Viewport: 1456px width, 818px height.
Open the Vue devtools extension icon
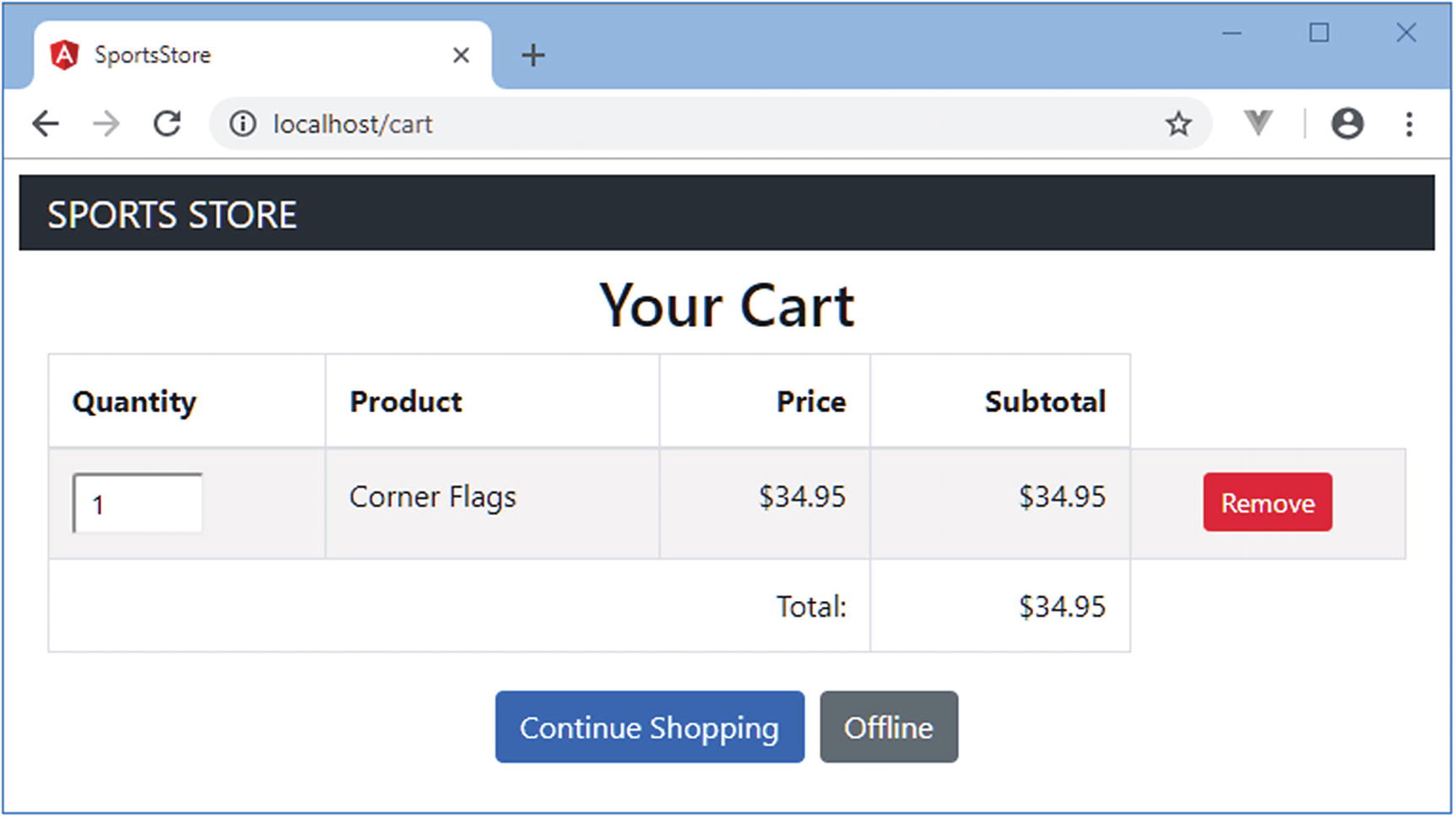coord(1258,123)
